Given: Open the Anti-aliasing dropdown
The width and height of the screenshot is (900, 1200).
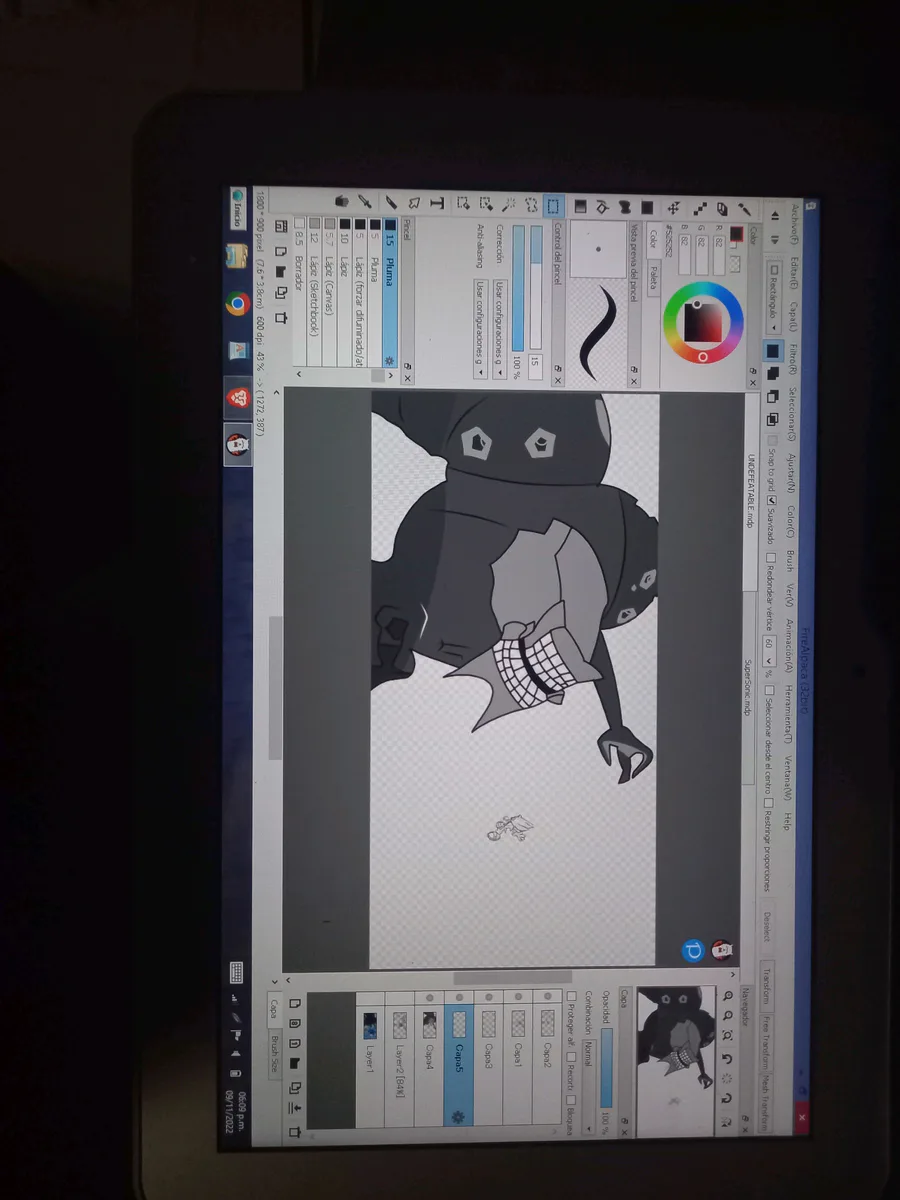Looking at the screenshot, I should point(481,330).
